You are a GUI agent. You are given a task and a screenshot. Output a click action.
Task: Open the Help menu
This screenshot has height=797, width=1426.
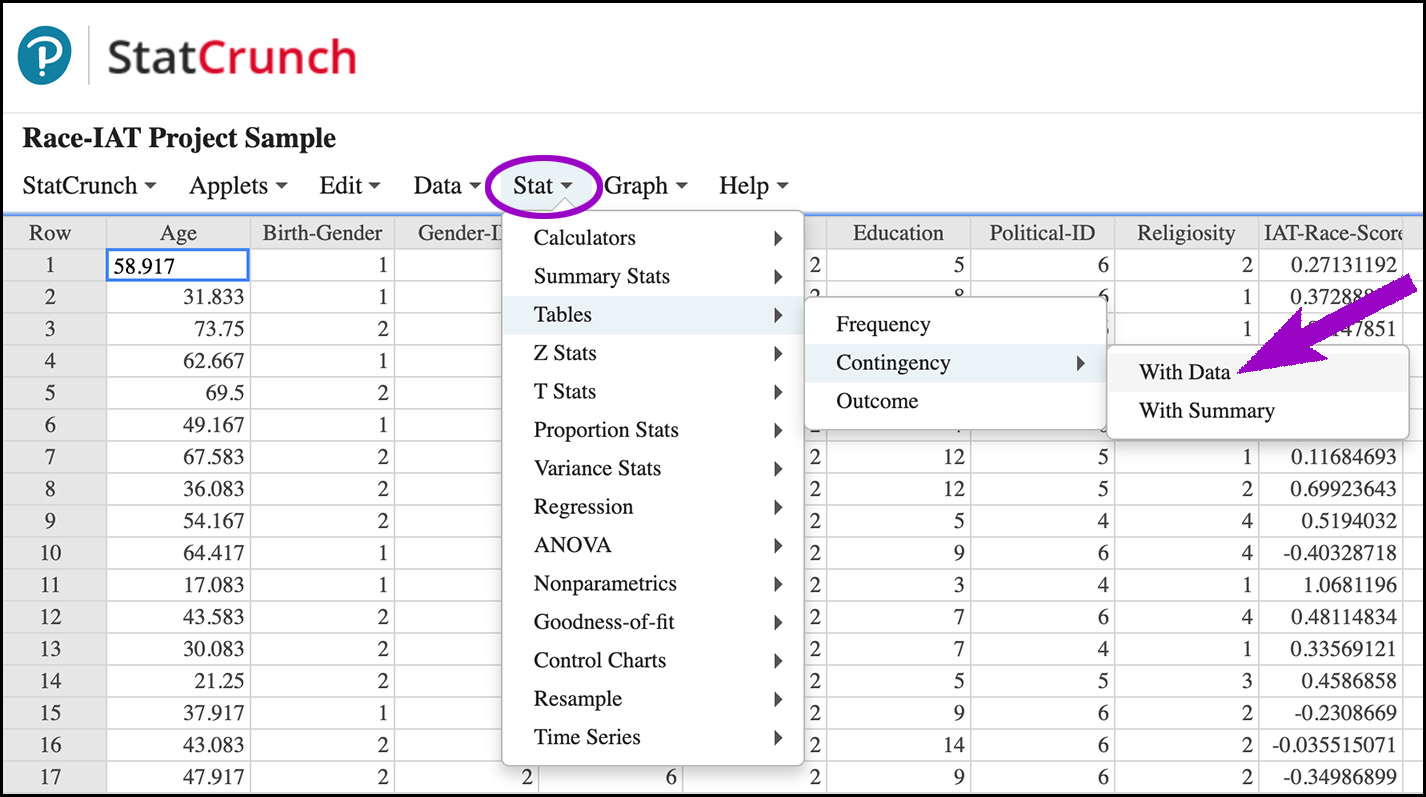click(x=753, y=185)
